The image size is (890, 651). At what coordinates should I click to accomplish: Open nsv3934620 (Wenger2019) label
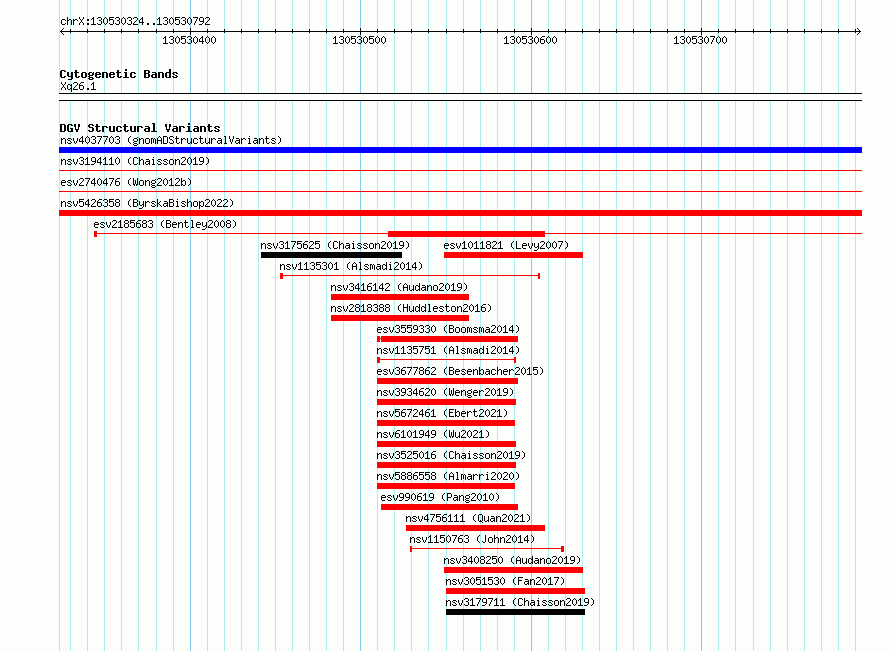pyautogui.click(x=445, y=392)
